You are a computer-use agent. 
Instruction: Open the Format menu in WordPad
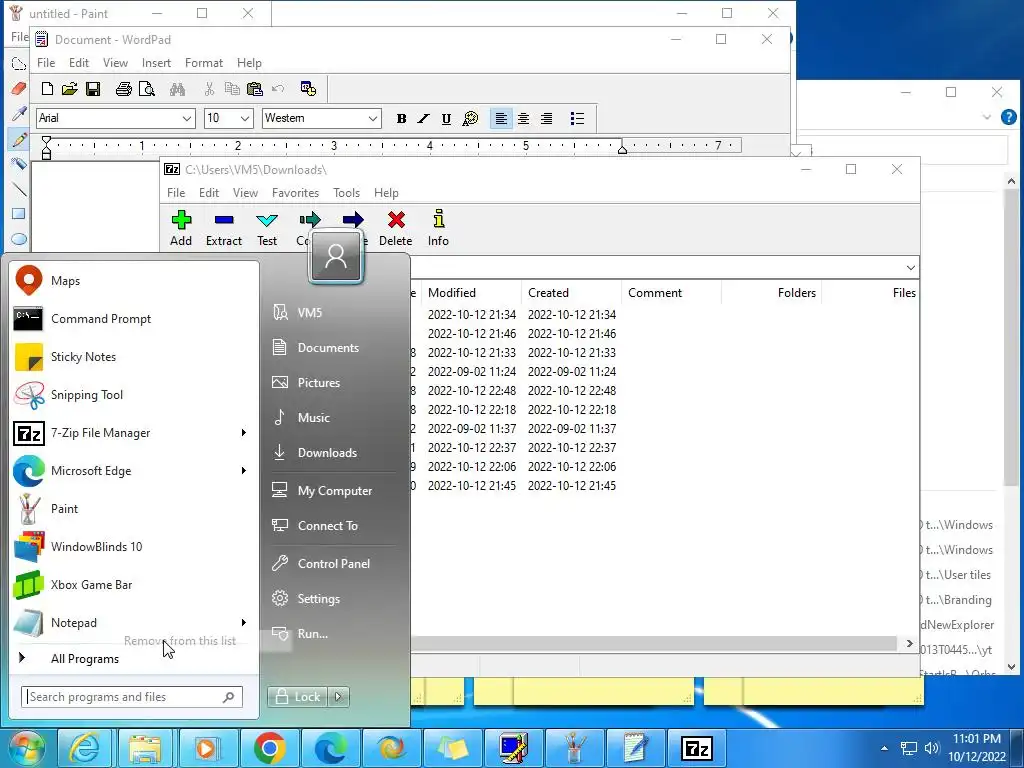(x=204, y=63)
